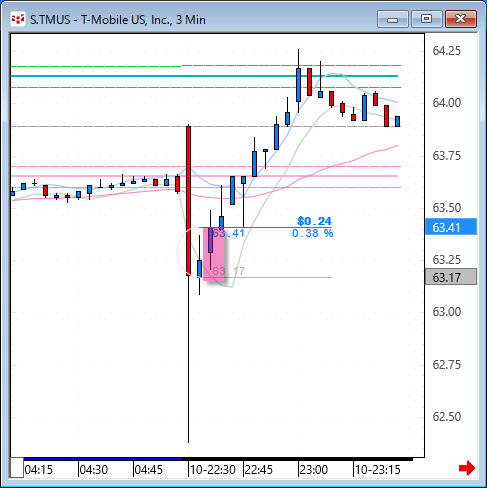Click the 63.41 blue price label
The image size is (487, 488).
(451, 227)
